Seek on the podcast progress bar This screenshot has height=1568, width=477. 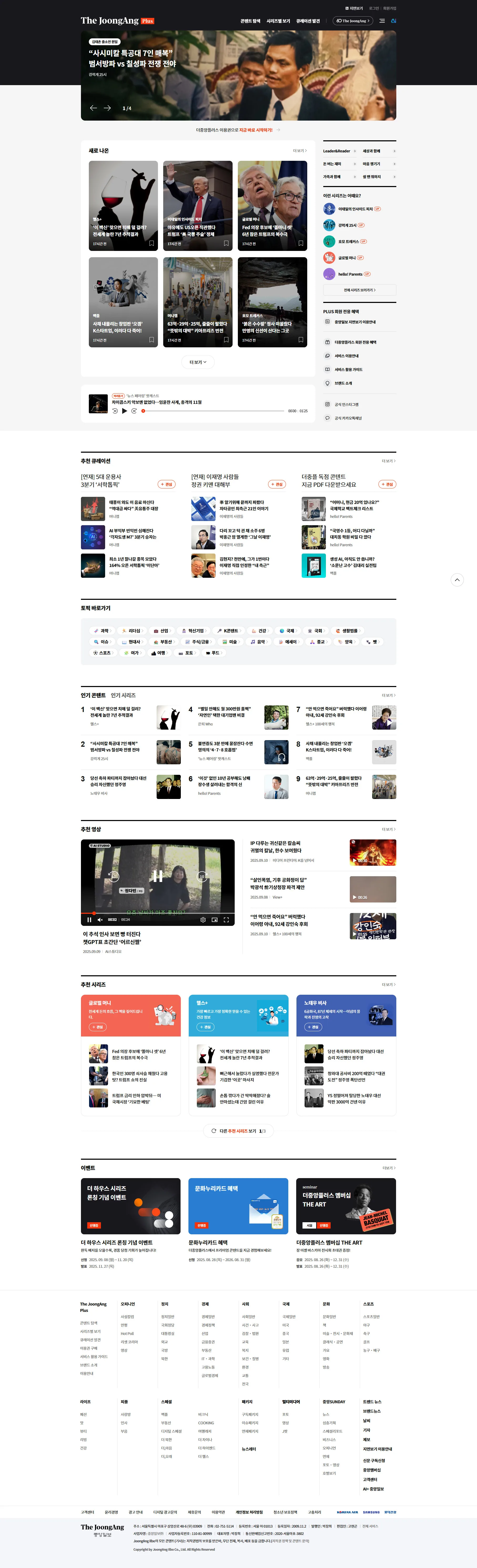(213, 411)
